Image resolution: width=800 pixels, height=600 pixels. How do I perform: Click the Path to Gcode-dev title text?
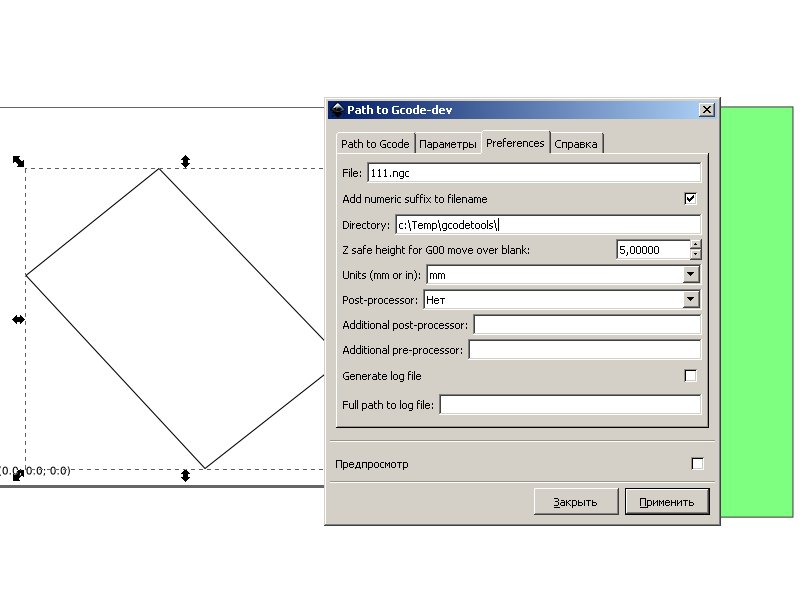tap(399, 110)
